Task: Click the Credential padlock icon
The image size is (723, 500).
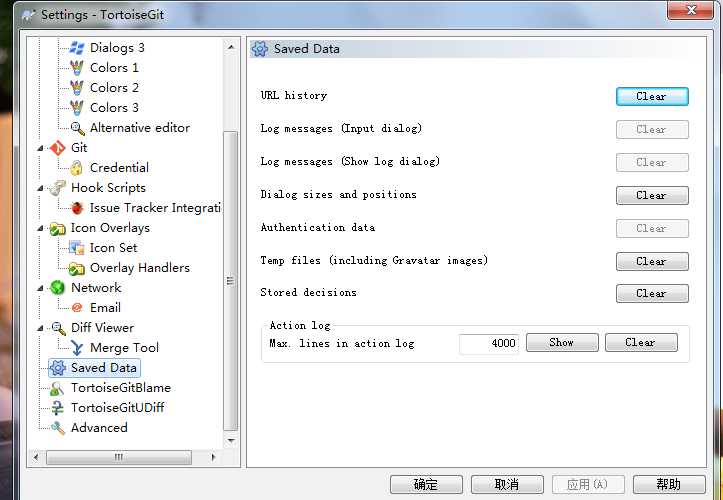Action: pyautogui.click(x=77, y=167)
